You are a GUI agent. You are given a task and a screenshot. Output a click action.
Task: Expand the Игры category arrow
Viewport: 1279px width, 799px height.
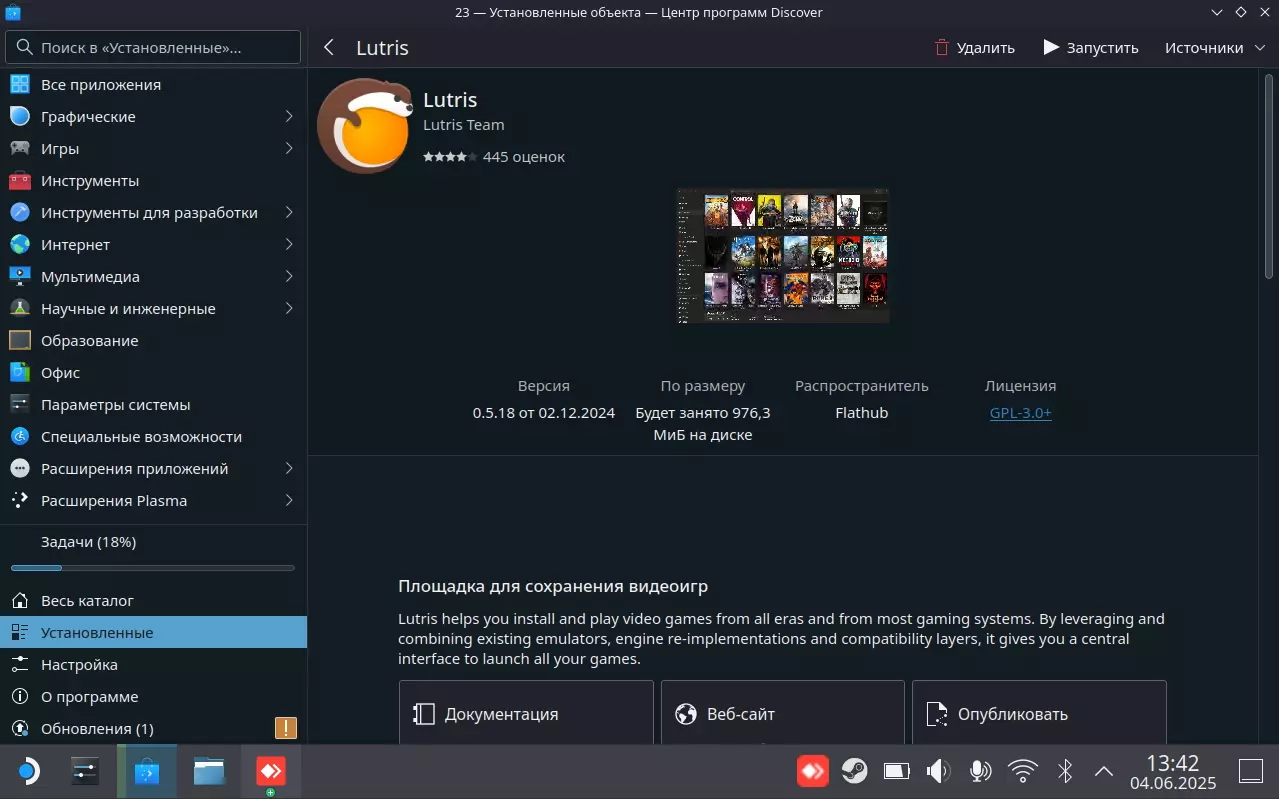[x=288, y=149]
